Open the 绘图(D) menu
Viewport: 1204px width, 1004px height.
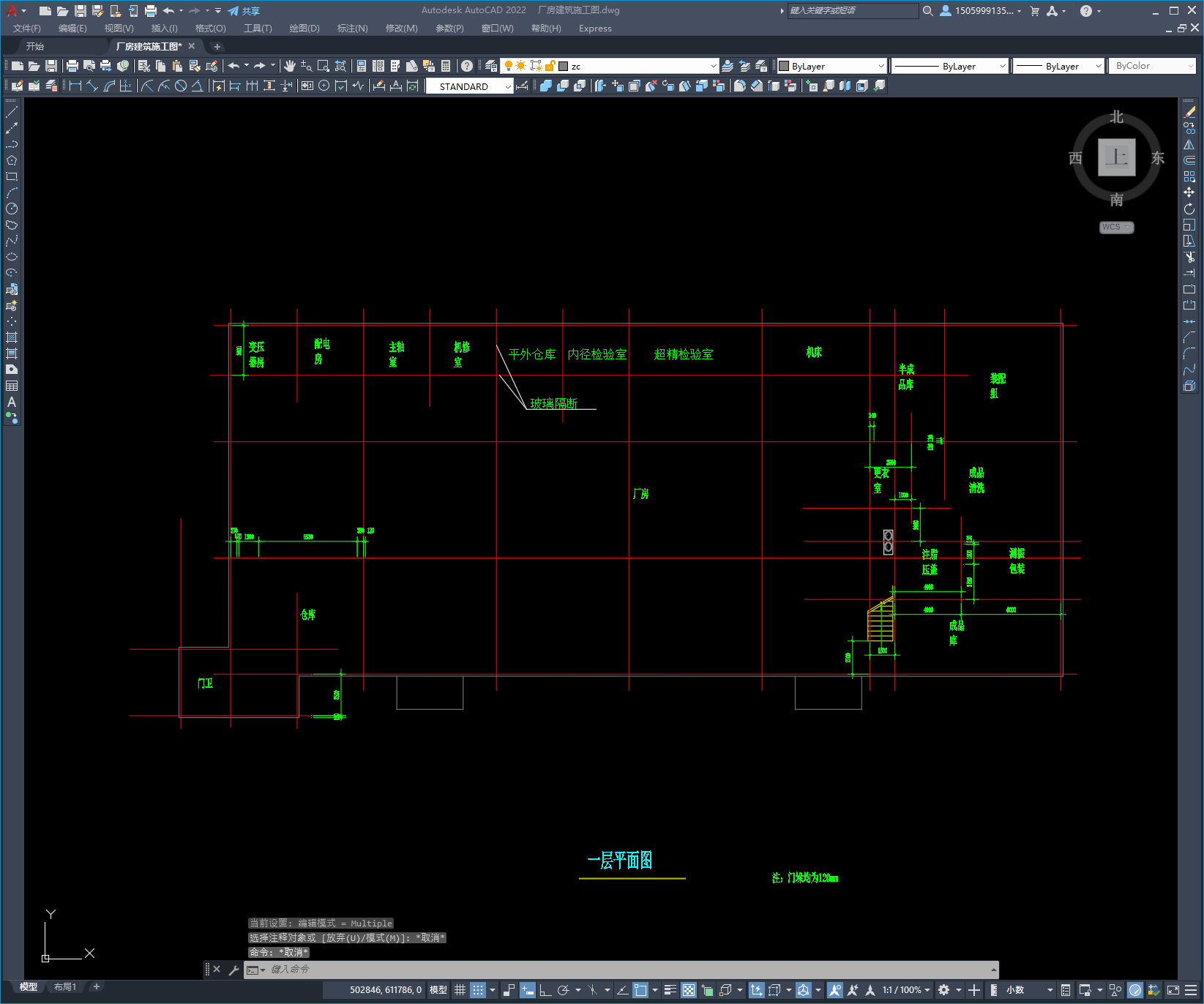coord(304,29)
